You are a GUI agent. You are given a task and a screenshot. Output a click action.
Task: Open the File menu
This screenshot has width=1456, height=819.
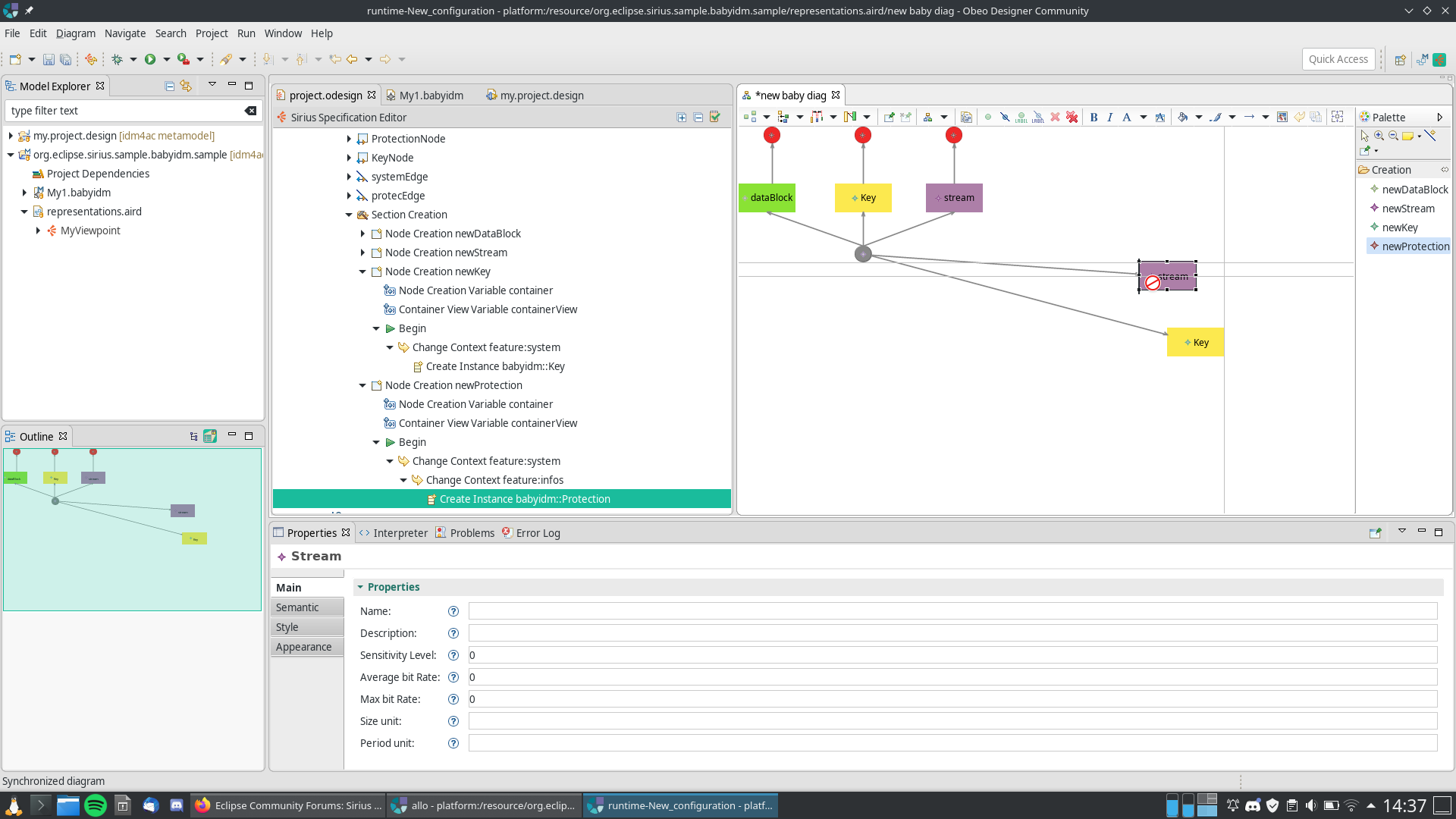point(12,33)
